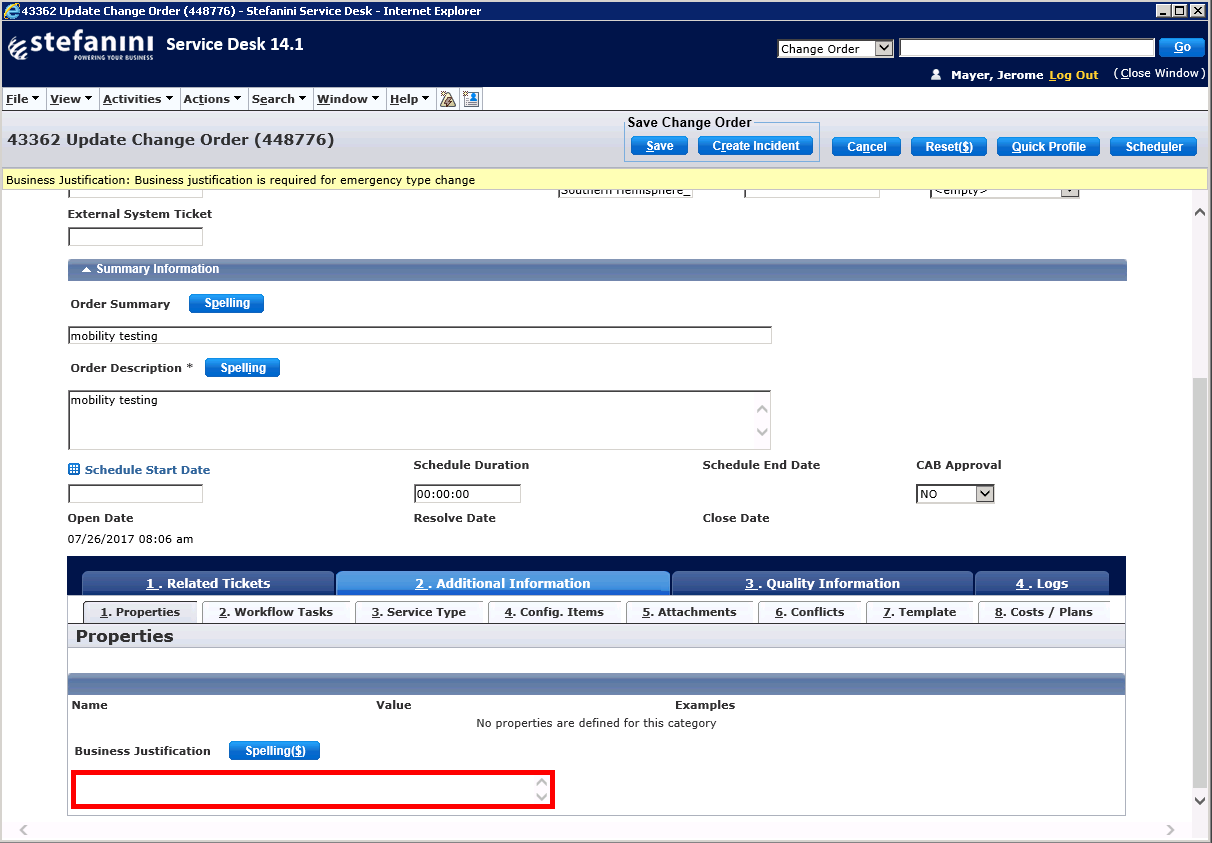Click the user profile icon next to Mayer, Jerome

coord(936,75)
